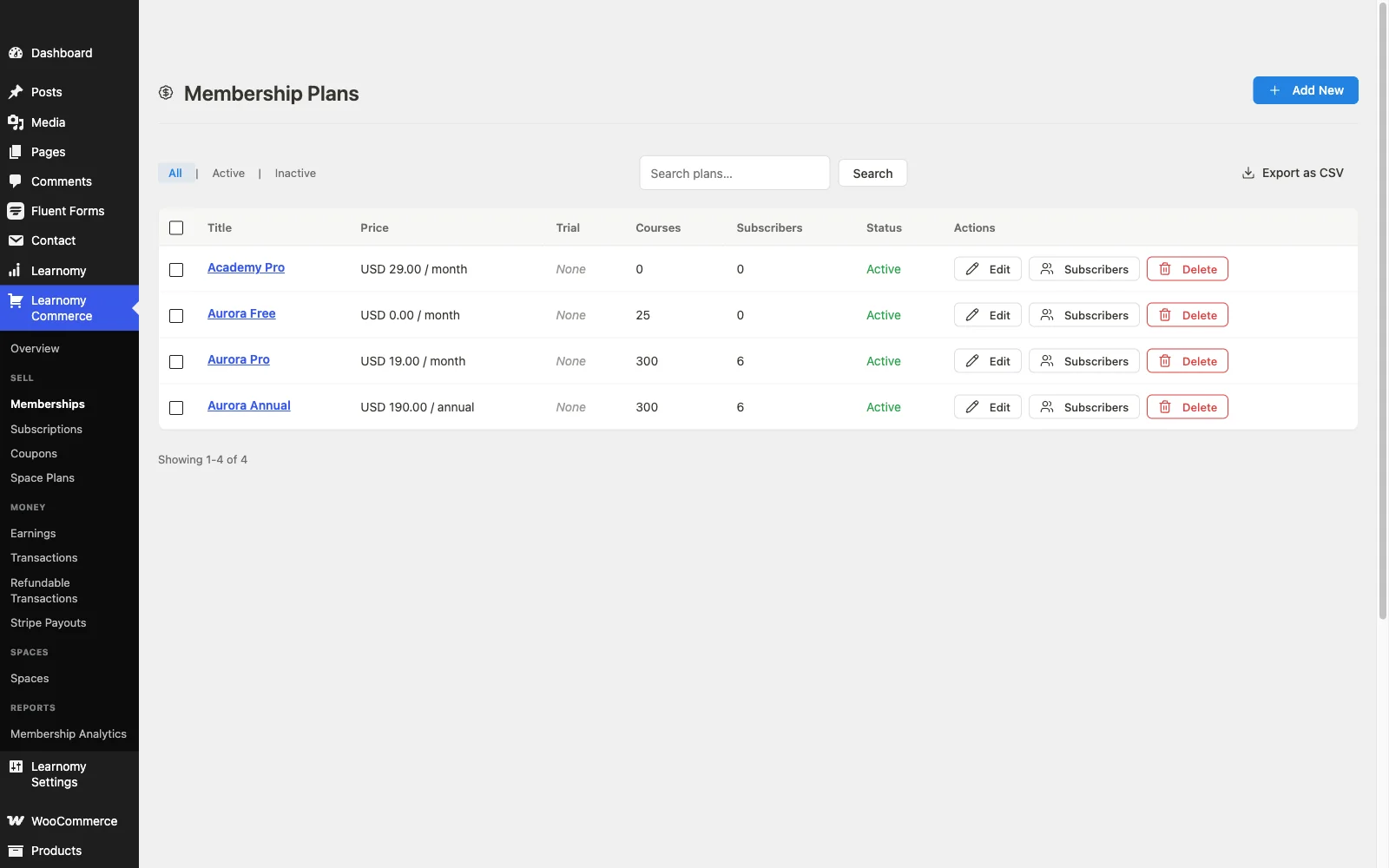Click the Export as CSV download icon
This screenshot has width=1389, height=868.
[x=1248, y=173]
